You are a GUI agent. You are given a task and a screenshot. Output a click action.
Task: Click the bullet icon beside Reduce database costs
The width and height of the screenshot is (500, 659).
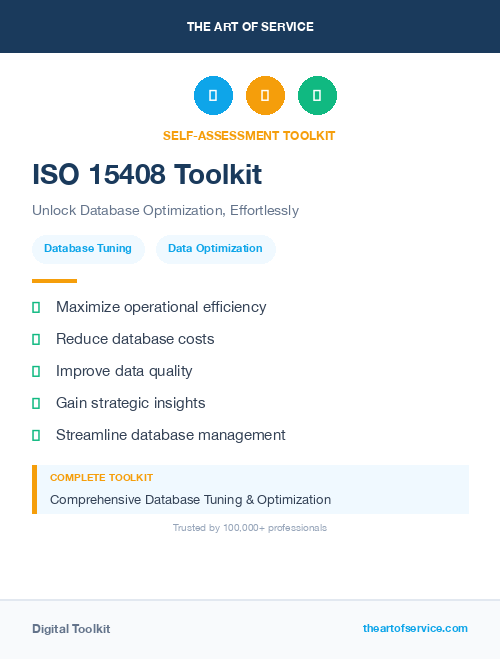(36, 339)
